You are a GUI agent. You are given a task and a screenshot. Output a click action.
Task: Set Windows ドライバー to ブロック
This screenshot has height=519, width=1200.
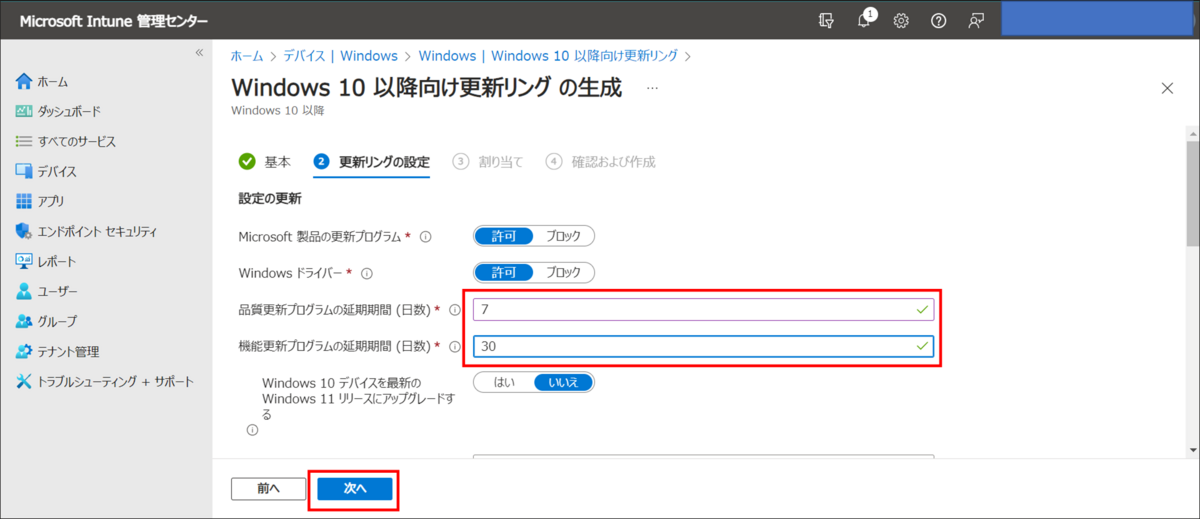coord(563,272)
